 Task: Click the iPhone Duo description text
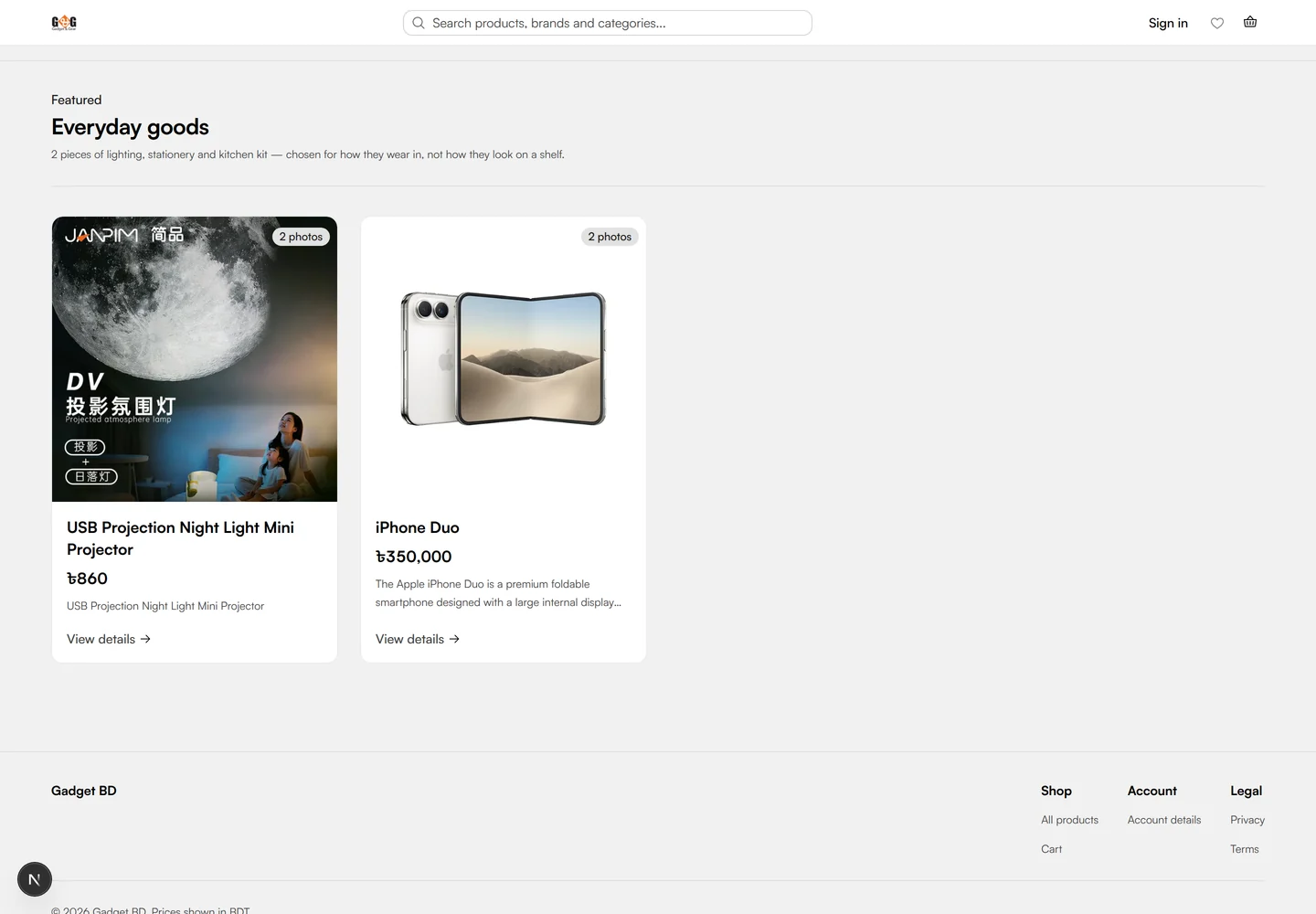point(498,593)
